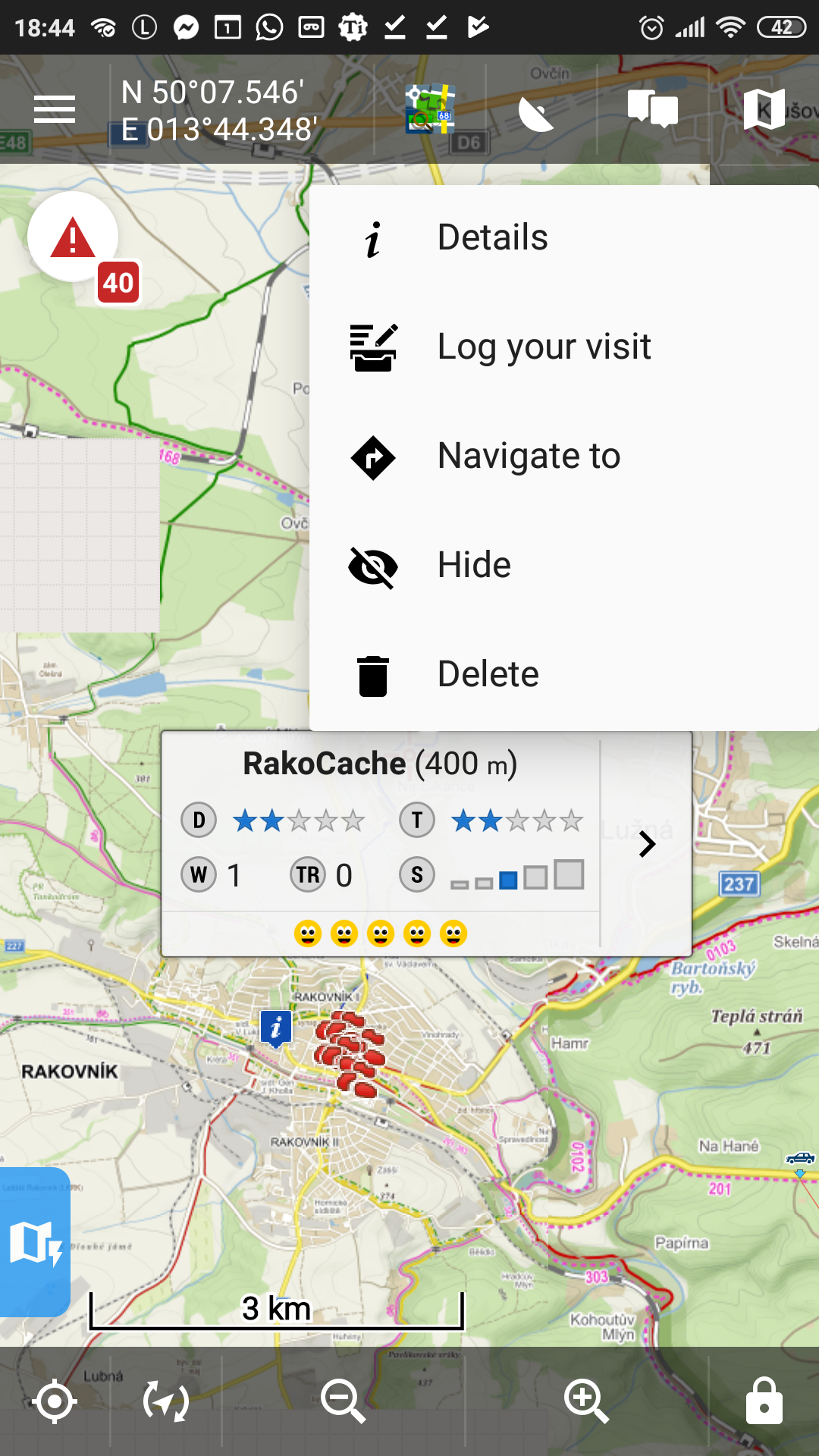Tap Delete to remove the point
The width and height of the screenshot is (819, 1456).
[488, 675]
